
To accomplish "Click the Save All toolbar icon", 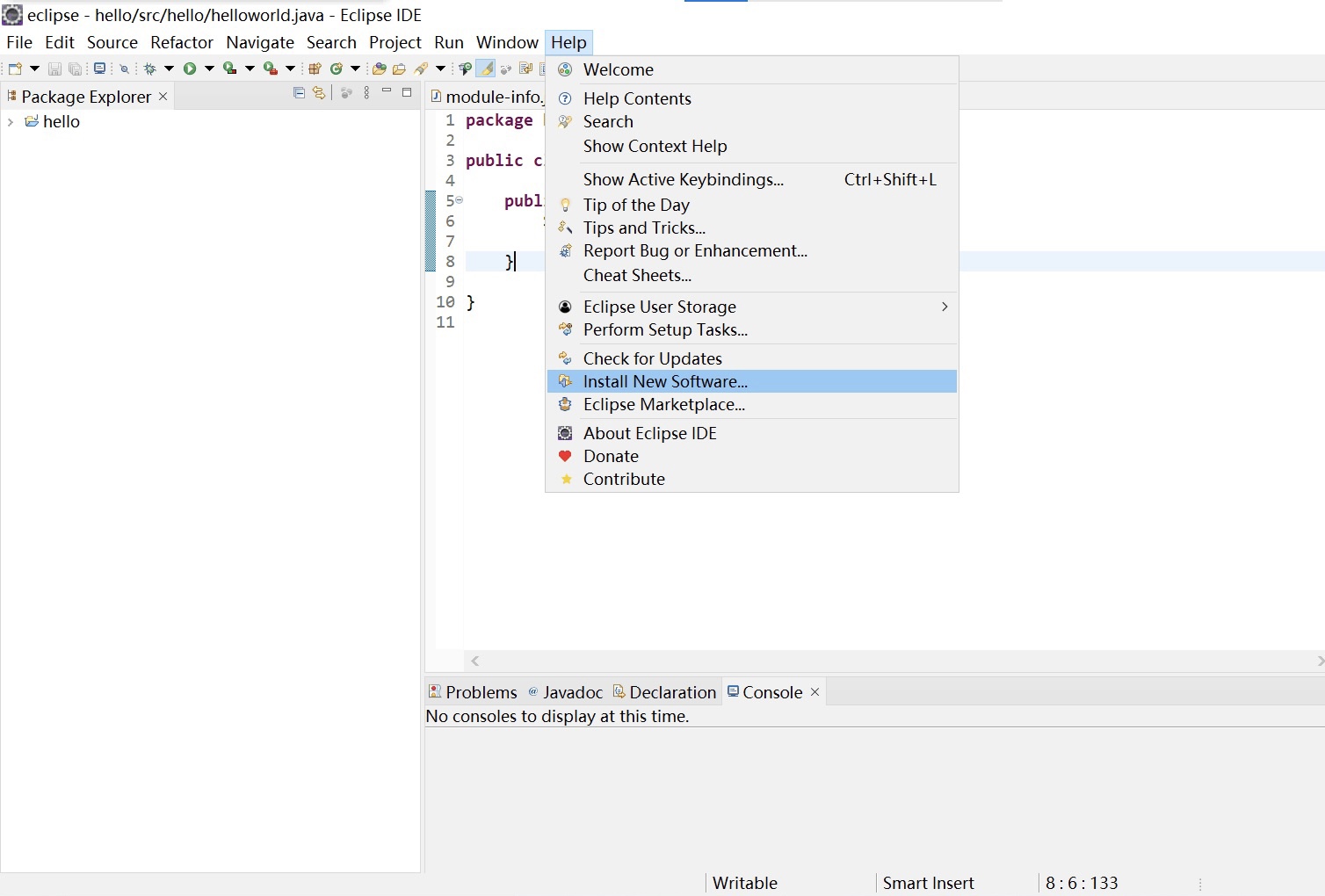I will click(75, 69).
